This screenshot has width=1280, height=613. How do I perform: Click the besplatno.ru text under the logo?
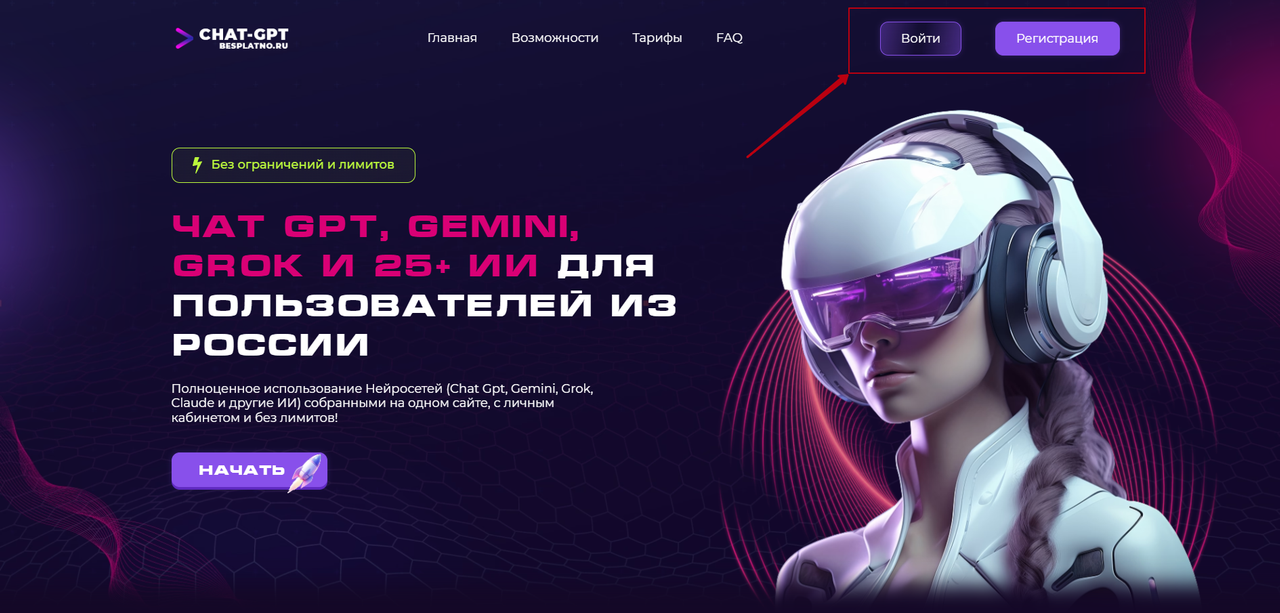pyautogui.click(x=253, y=47)
